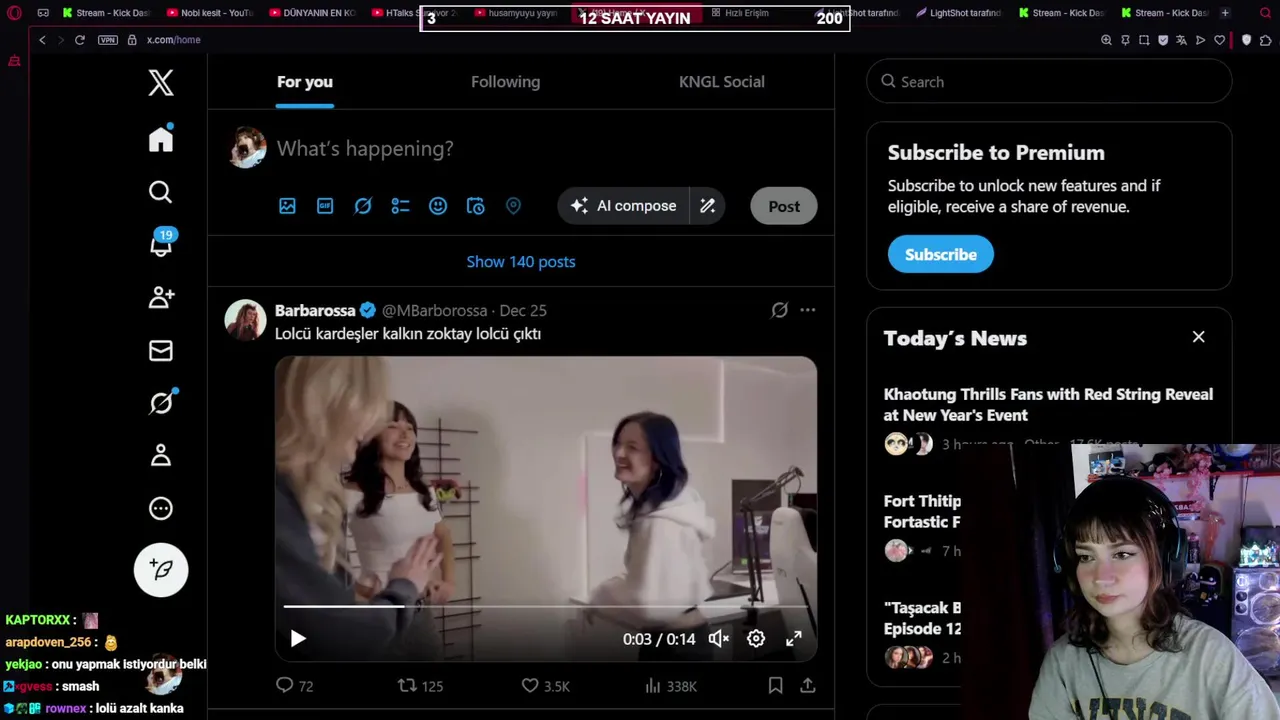
Task: Add a GIF in composer
Action: [x=325, y=206]
